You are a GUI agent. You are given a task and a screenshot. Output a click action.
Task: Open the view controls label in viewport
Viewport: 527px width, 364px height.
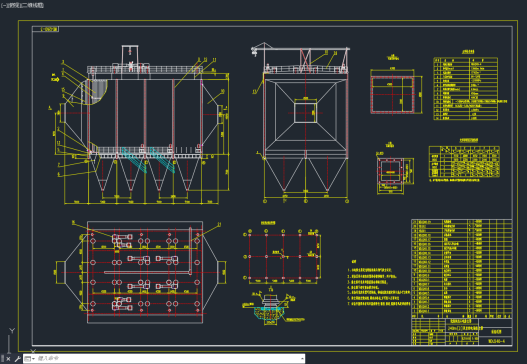(12, 5)
